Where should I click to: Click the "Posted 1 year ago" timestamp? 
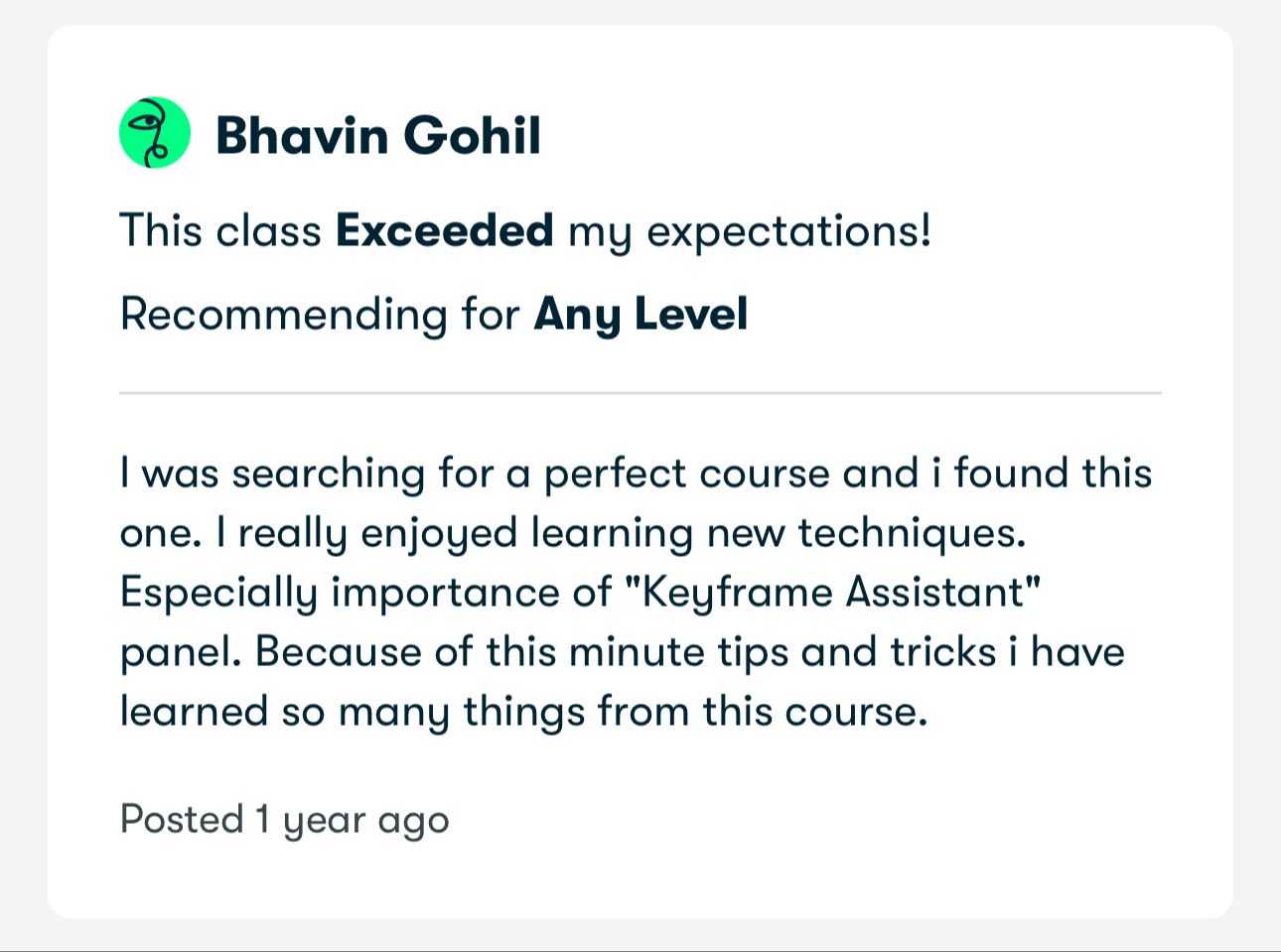pyautogui.click(x=284, y=820)
